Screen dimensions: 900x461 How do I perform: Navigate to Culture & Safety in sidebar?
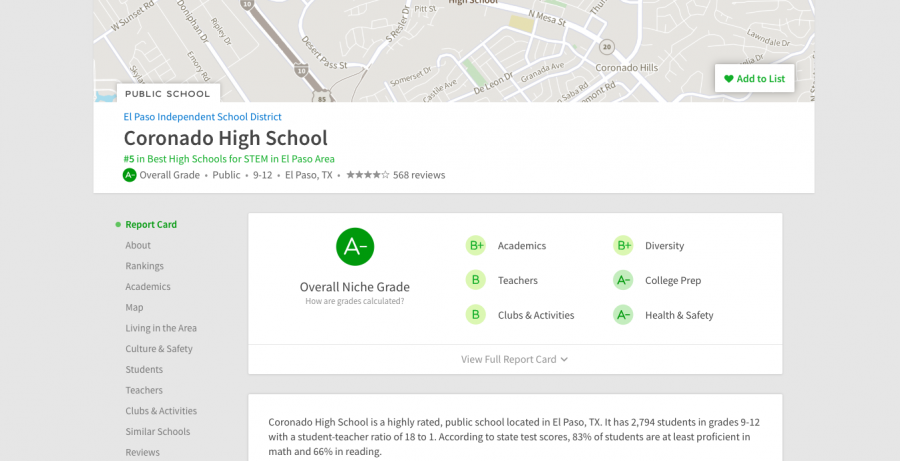coord(159,348)
